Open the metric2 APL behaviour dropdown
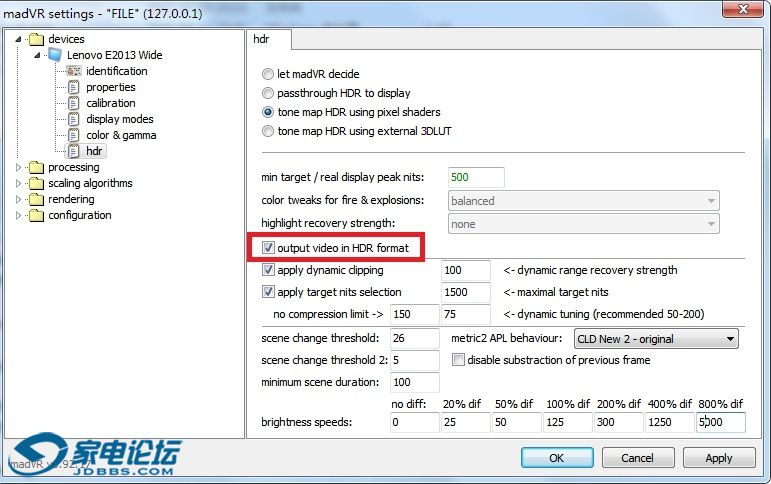This screenshot has height=484, width=771. pyautogui.click(x=656, y=339)
